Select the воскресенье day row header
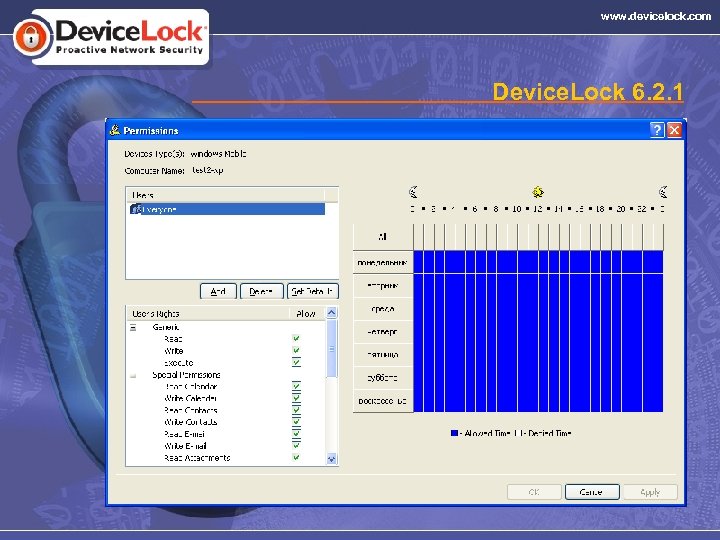This screenshot has width=720, height=540. click(x=383, y=400)
